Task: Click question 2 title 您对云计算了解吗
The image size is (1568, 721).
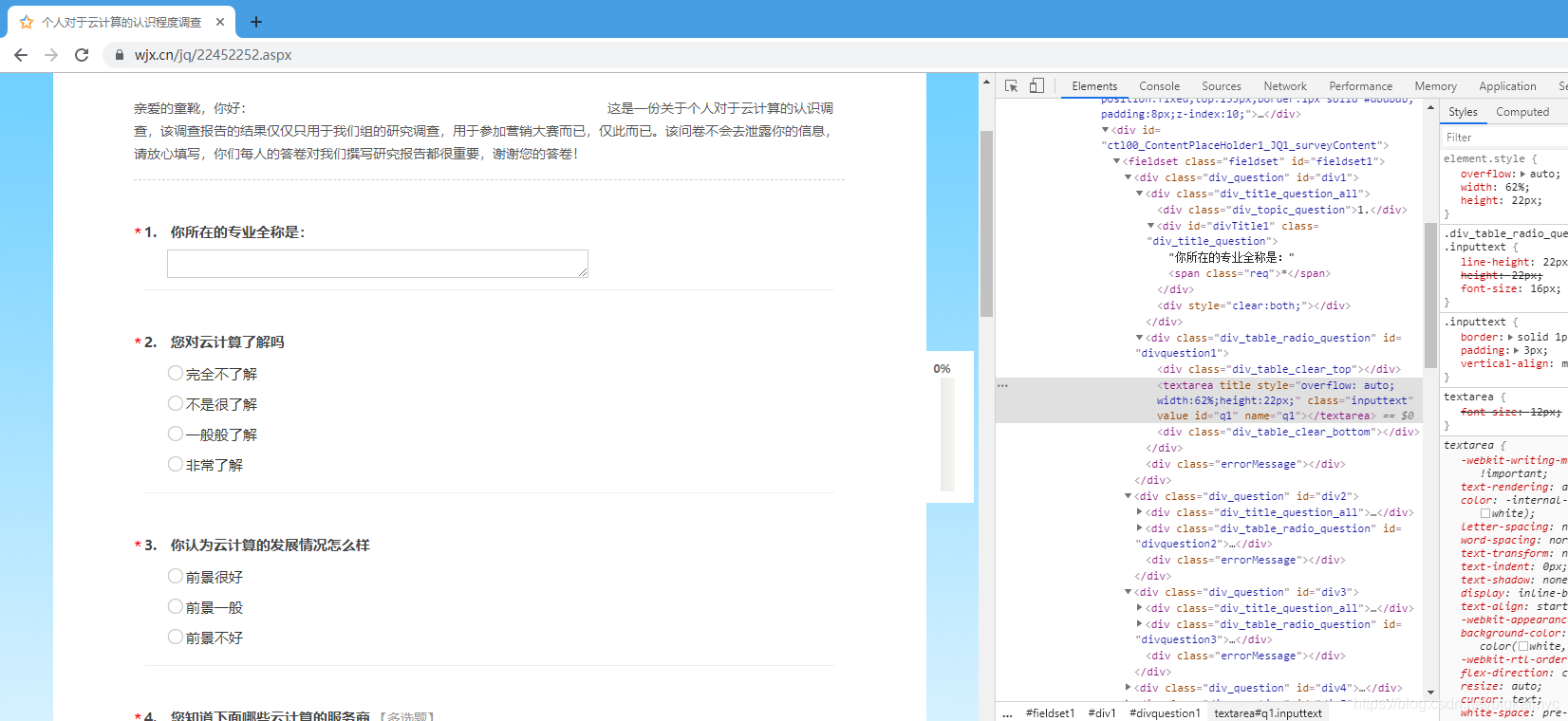Action: point(227,342)
